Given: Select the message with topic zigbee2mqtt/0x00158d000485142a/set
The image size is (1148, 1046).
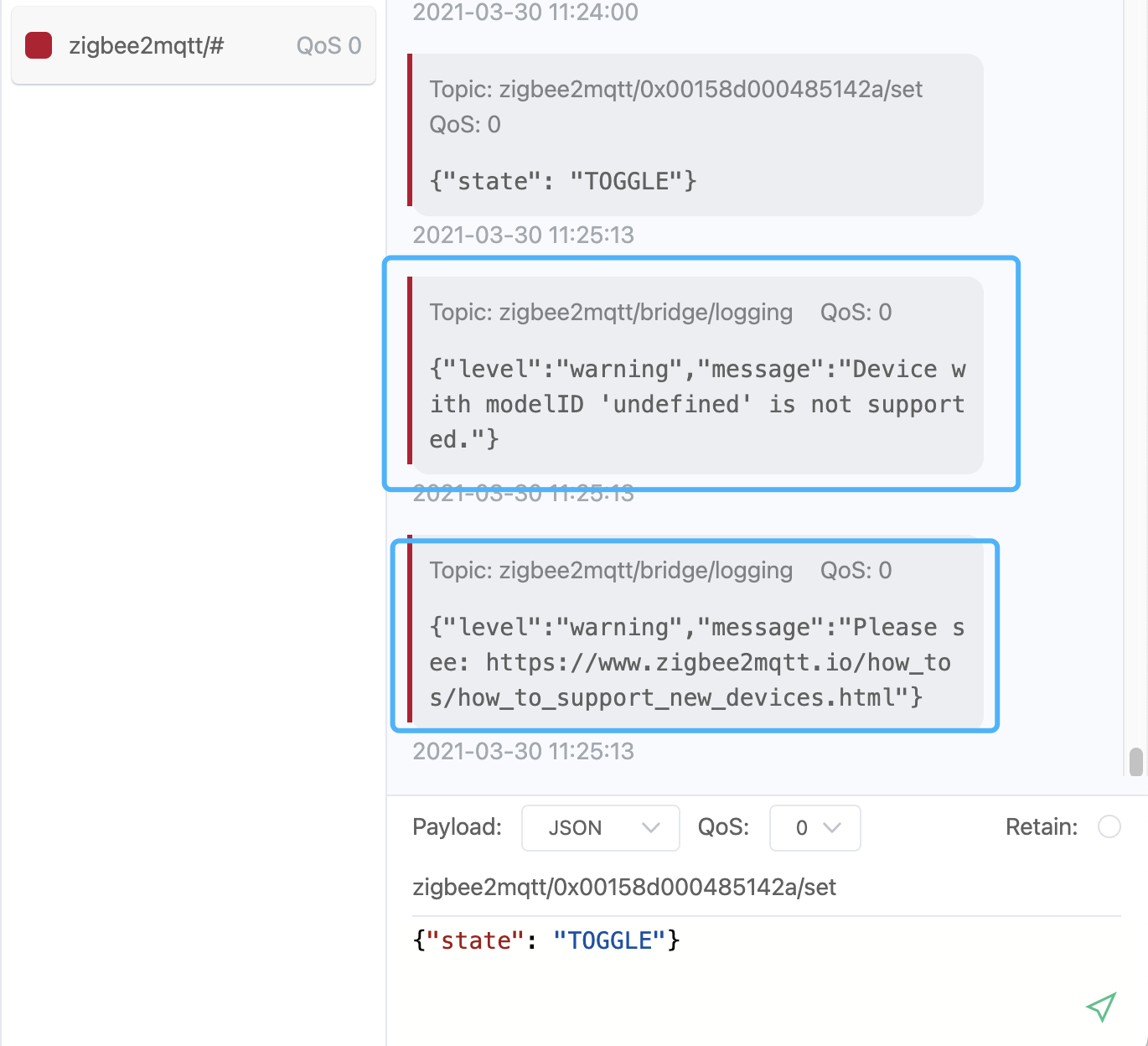Looking at the screenshot, I should tap(696, 135).
